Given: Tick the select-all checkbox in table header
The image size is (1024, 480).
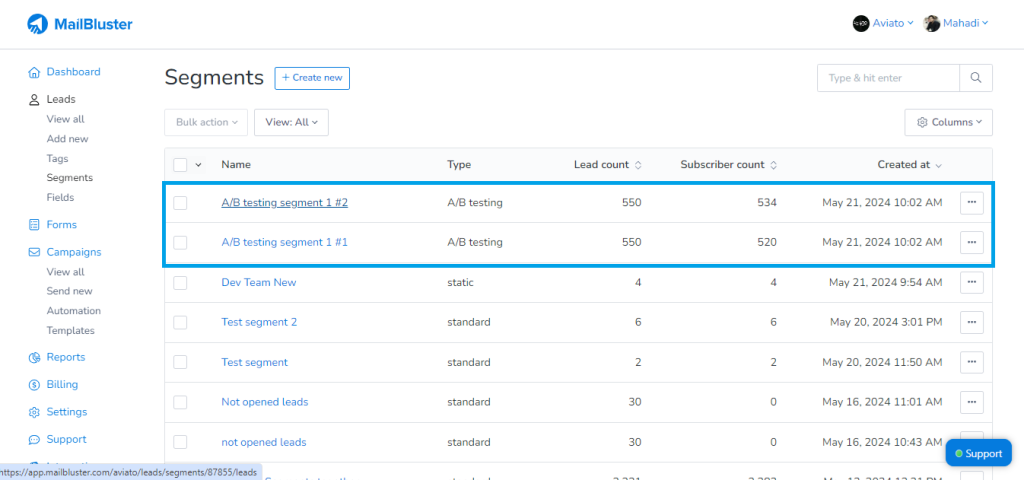Looking at the screenshot, I should point(180,165).
